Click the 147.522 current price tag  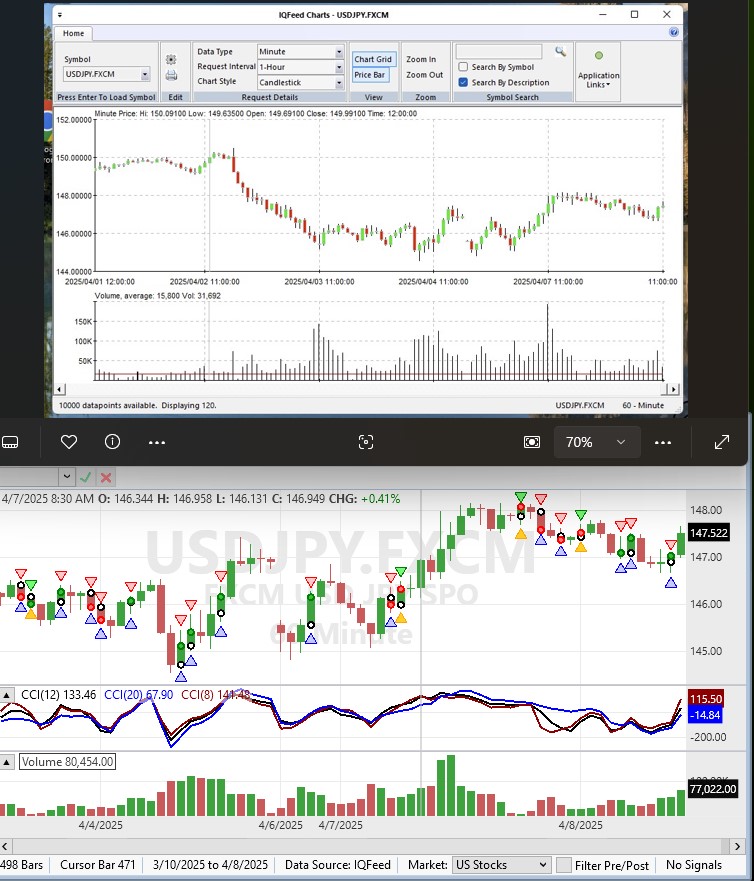(x=708, y=533)
